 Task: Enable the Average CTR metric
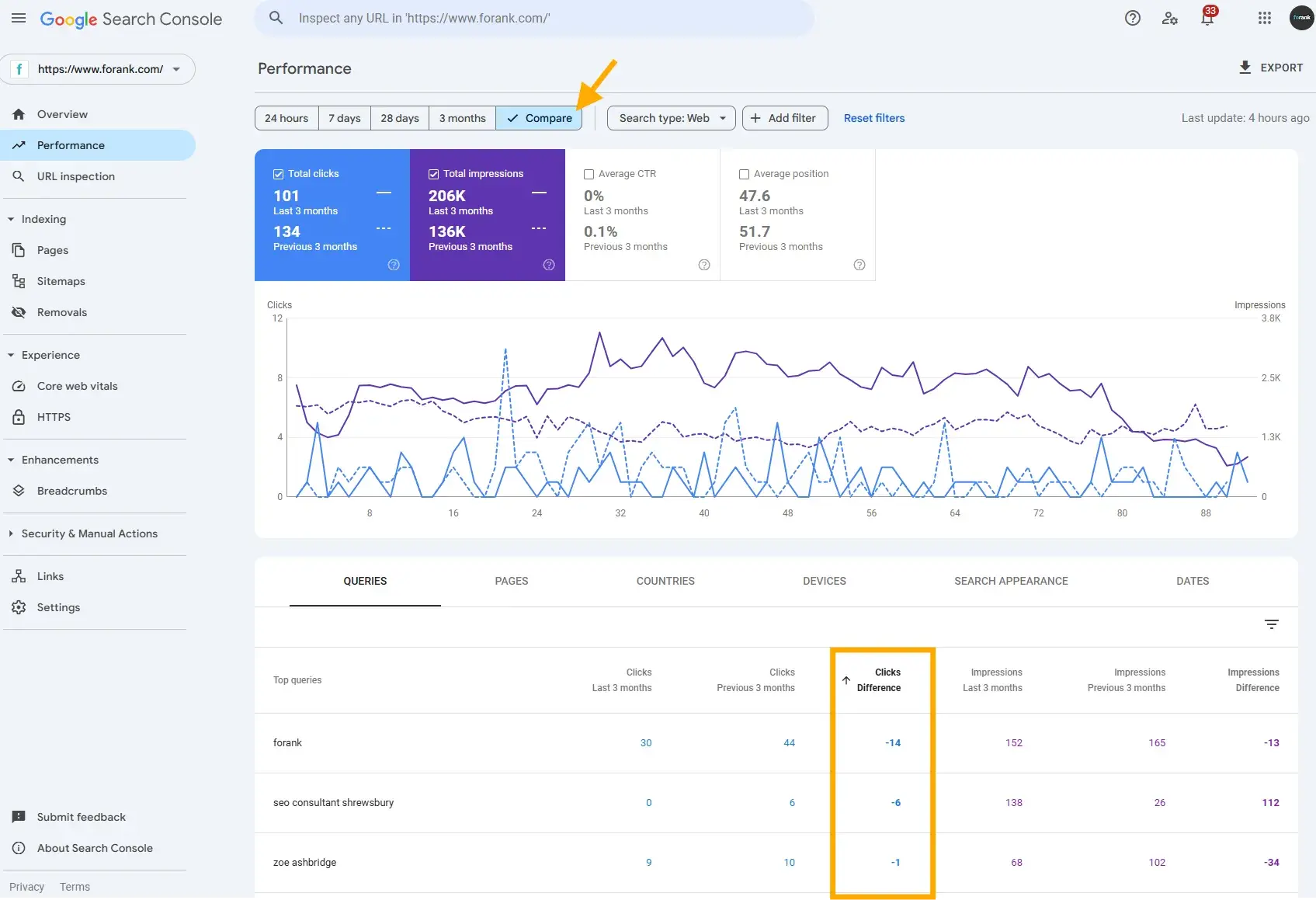click(589, 174)
